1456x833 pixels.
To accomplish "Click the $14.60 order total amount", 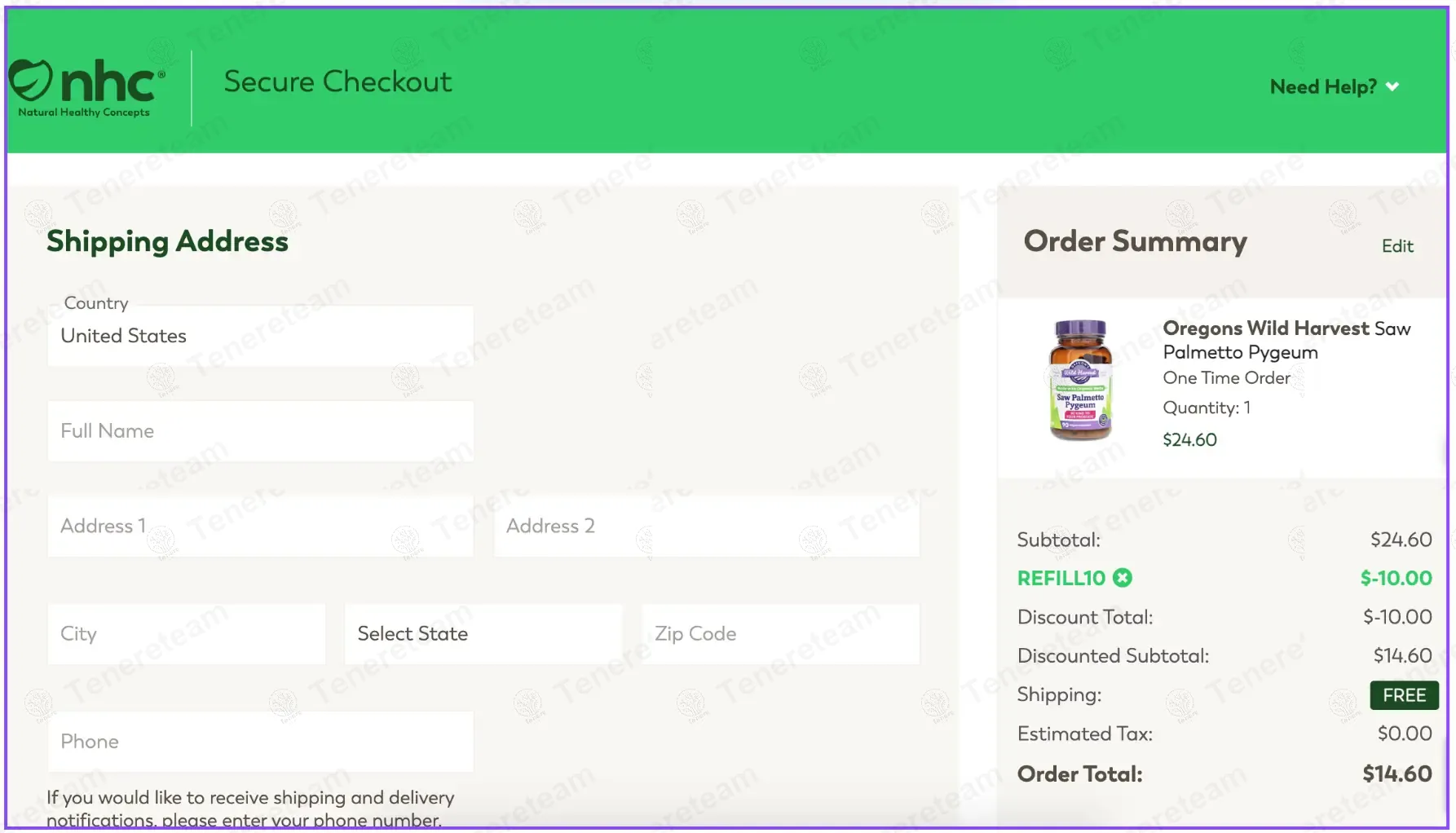I will point(1396,773).
